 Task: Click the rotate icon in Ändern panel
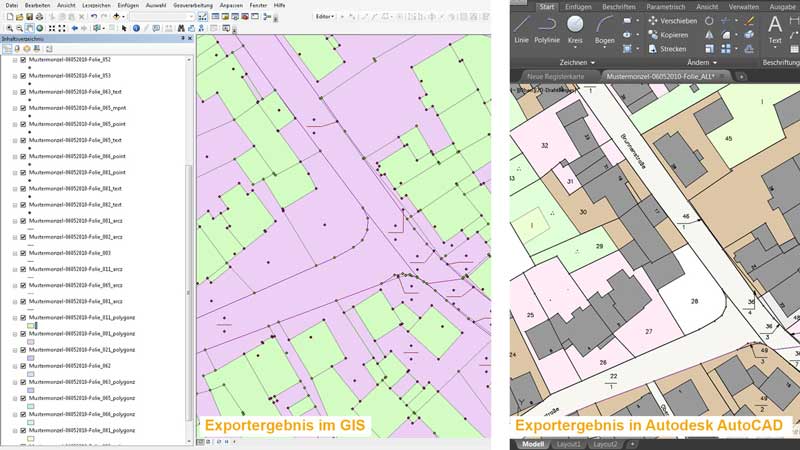709,21
